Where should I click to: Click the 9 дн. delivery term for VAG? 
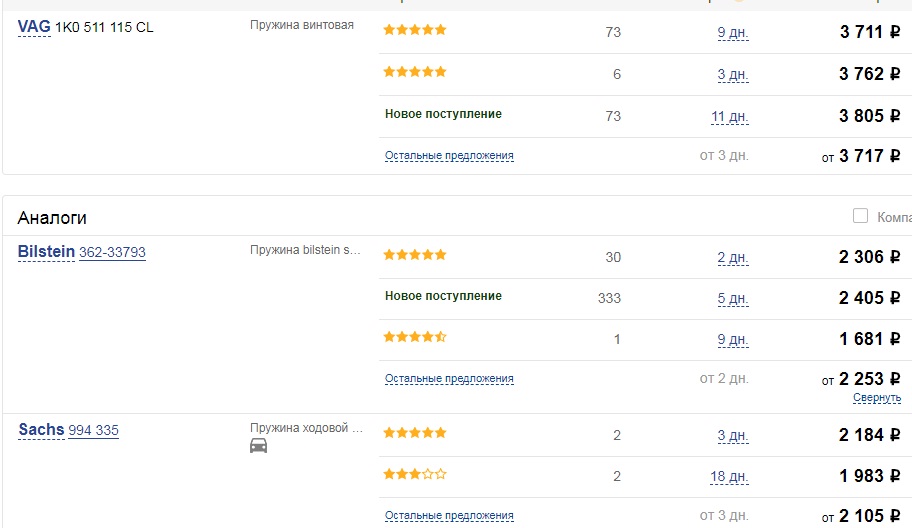click(733, 33)
